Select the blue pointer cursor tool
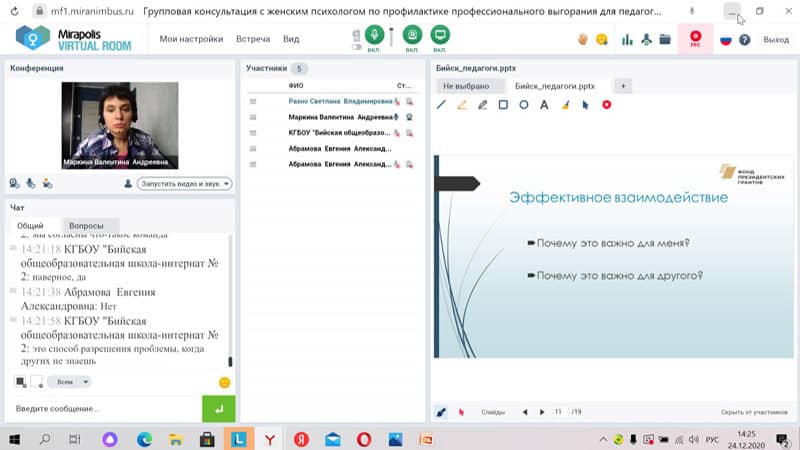Viewport: 800px width, 450px height. 586,105
